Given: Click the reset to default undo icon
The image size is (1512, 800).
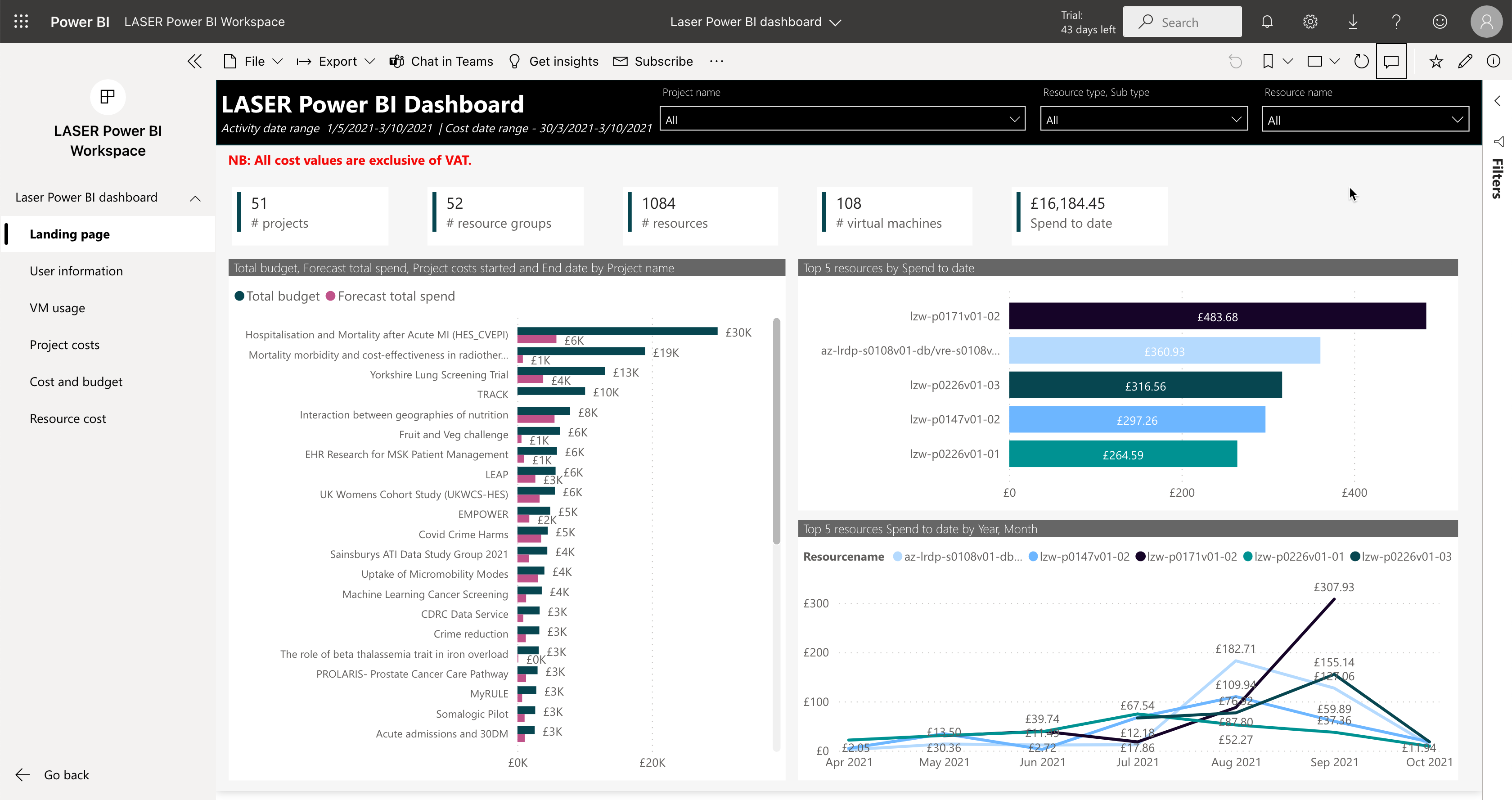Looking at the screenshot, I should (x=1235, y=61).
